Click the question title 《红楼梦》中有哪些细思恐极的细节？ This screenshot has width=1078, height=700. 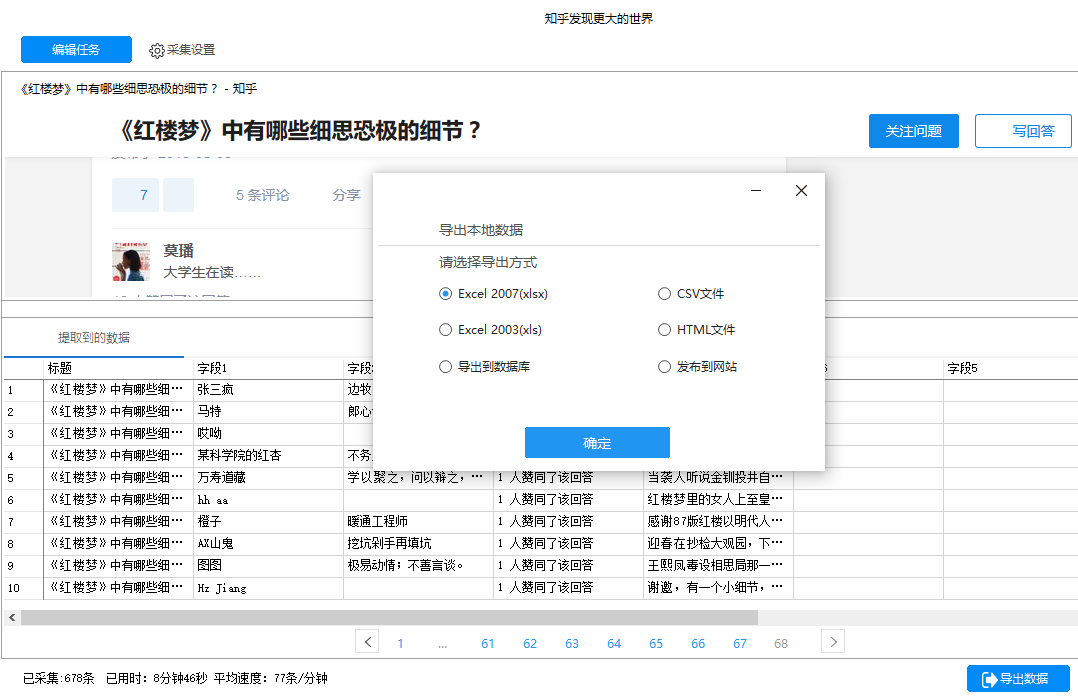[299, 131]
